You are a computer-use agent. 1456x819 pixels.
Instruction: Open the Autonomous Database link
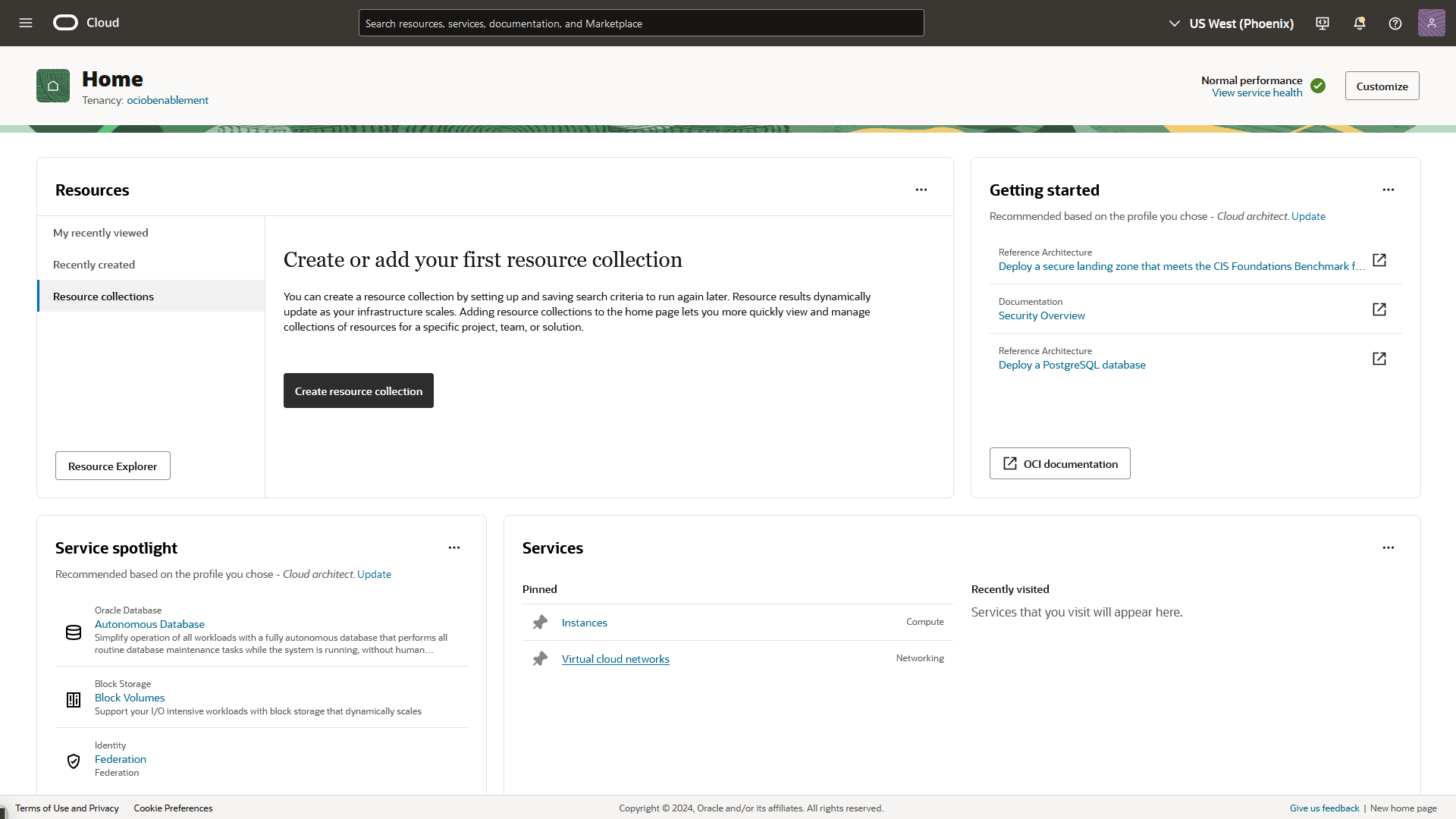[149, 624]
